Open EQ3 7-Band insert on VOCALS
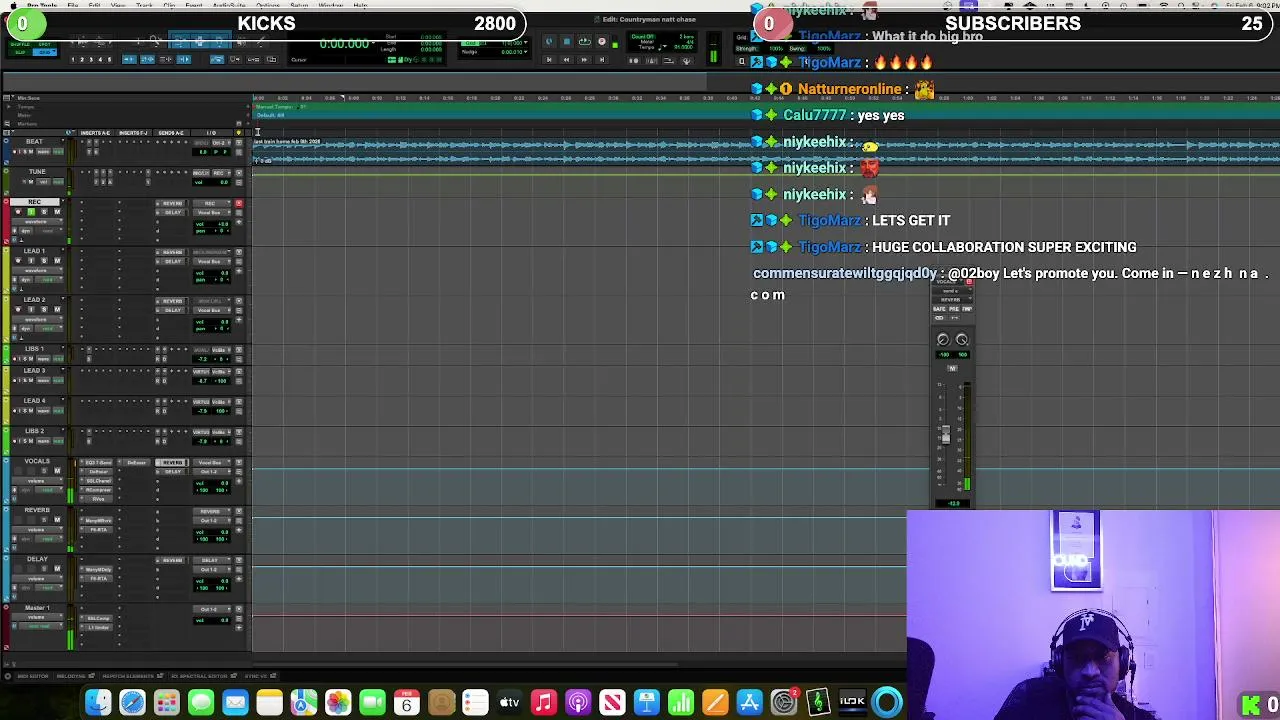The height and width of the screenshot is (720, 1280). 98,462
